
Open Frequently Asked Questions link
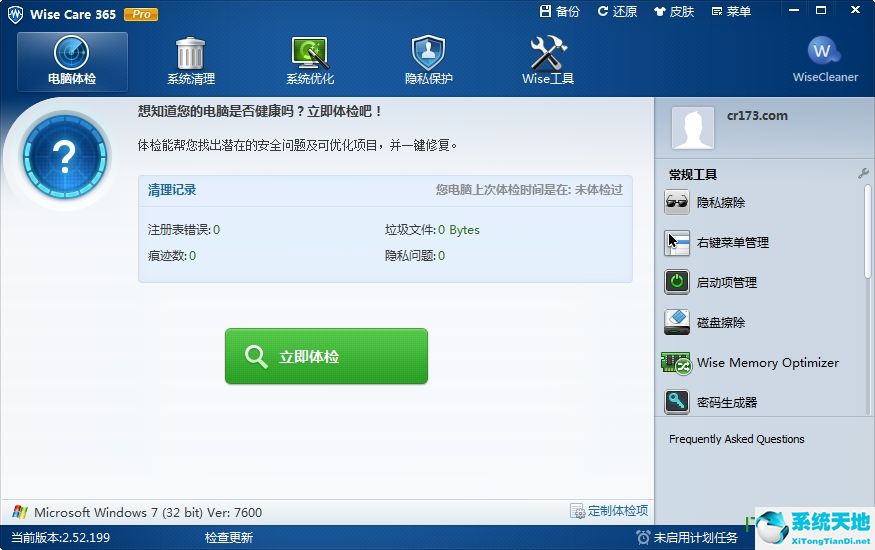click(737, 439)
